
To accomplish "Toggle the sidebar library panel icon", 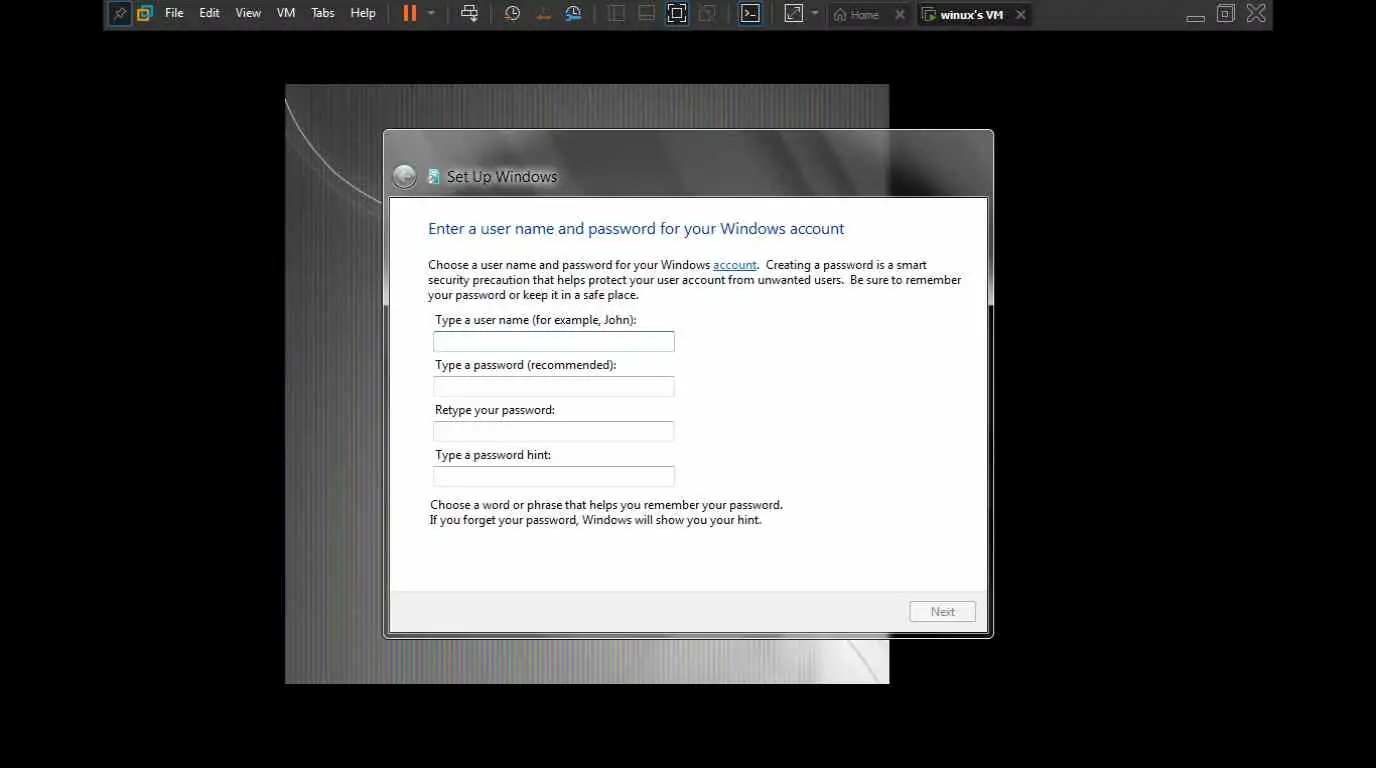I will [x=616, y=14].
